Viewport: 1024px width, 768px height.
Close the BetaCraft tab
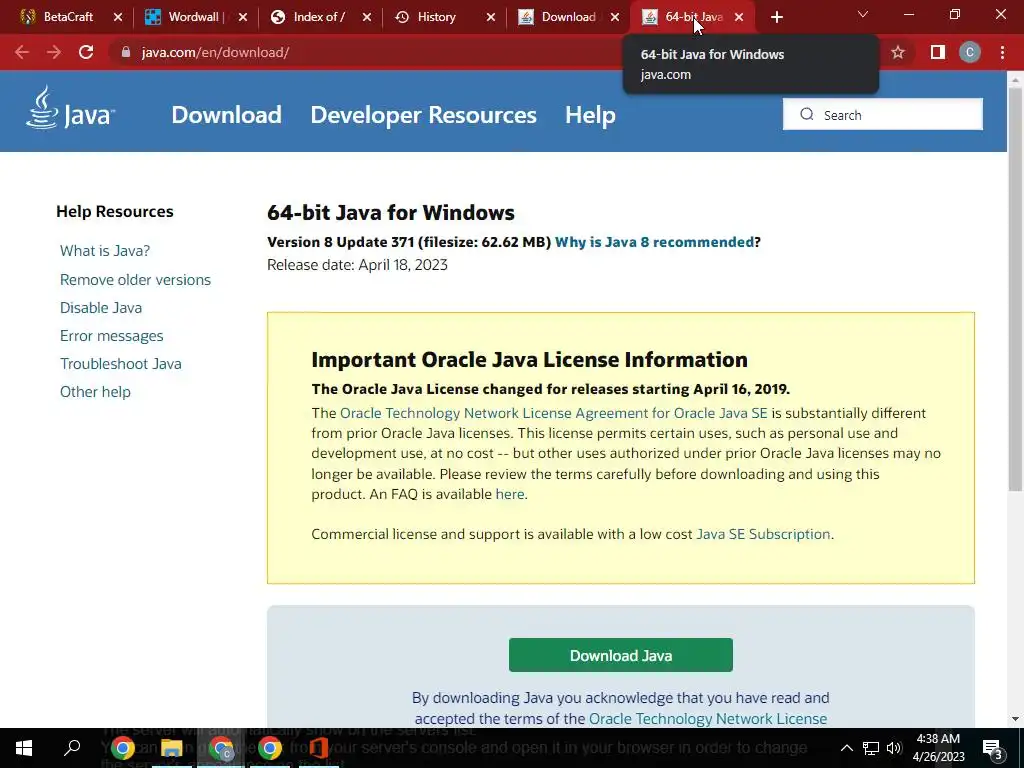[118, 17]
